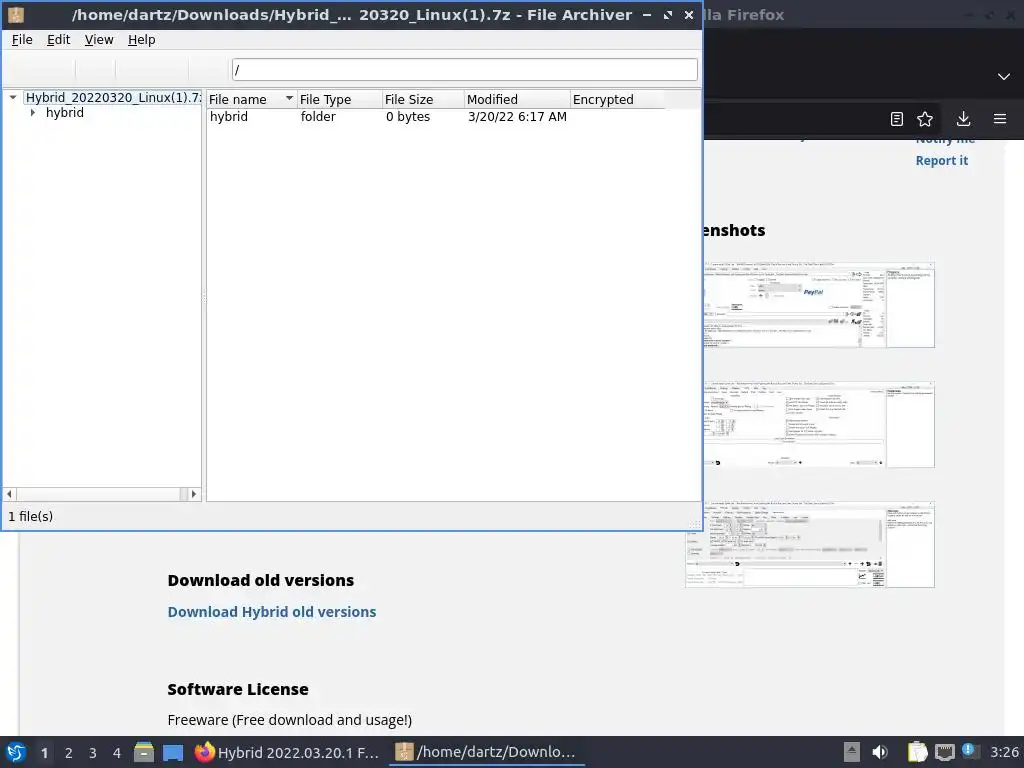Click the blue show desktop icon
This screenshot has height=768, width=1024.
173,753
